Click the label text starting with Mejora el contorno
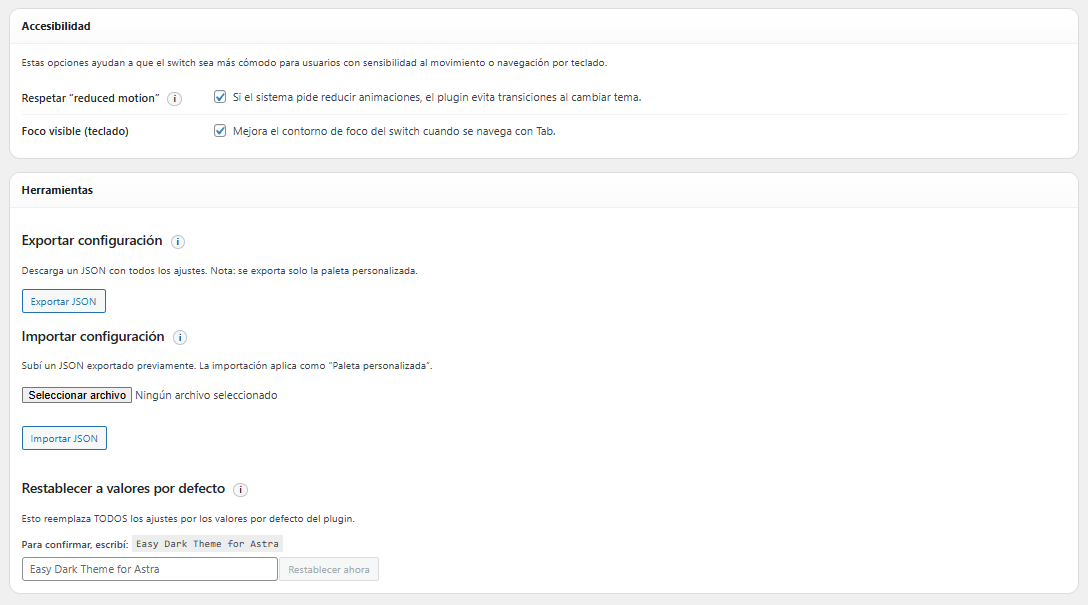This screenshot has height=605, width=1088. (393, 130)
